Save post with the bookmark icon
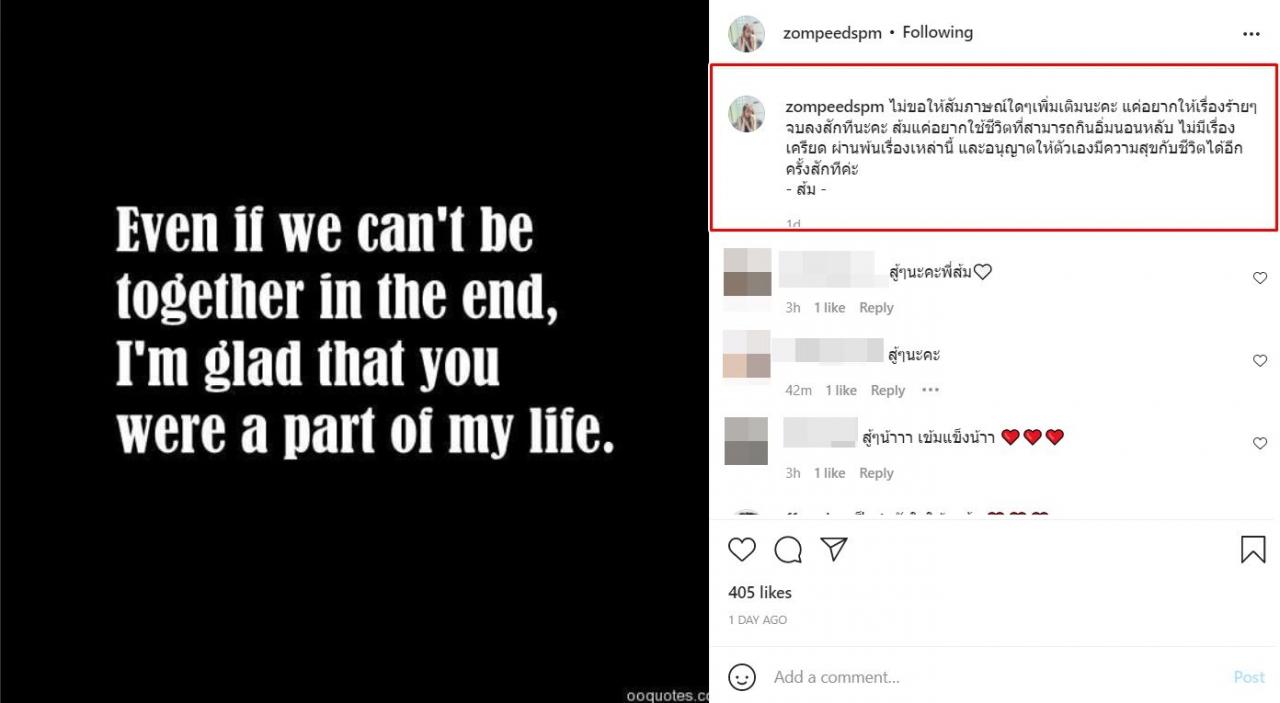Screen dimensions: 1280x703 (1253, 549)
